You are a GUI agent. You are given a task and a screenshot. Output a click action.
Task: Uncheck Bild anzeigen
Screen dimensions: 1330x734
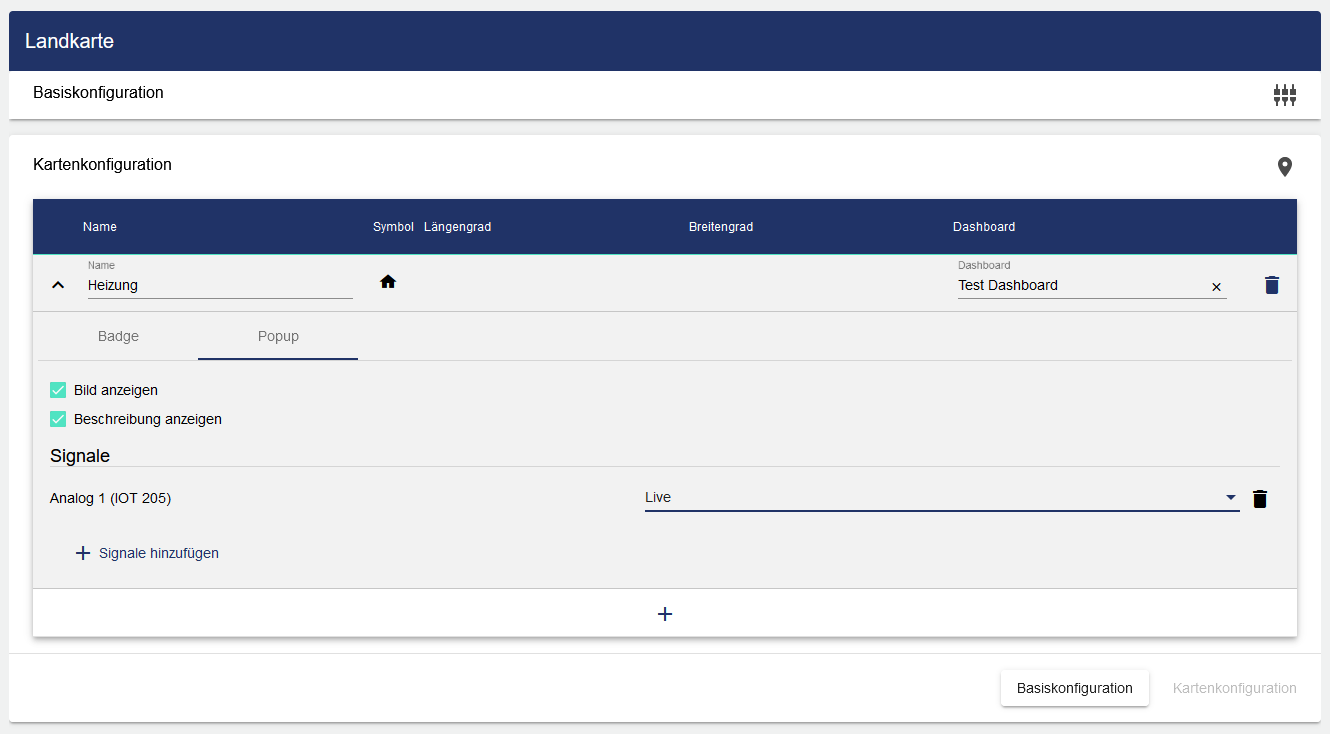pos(58,390)
